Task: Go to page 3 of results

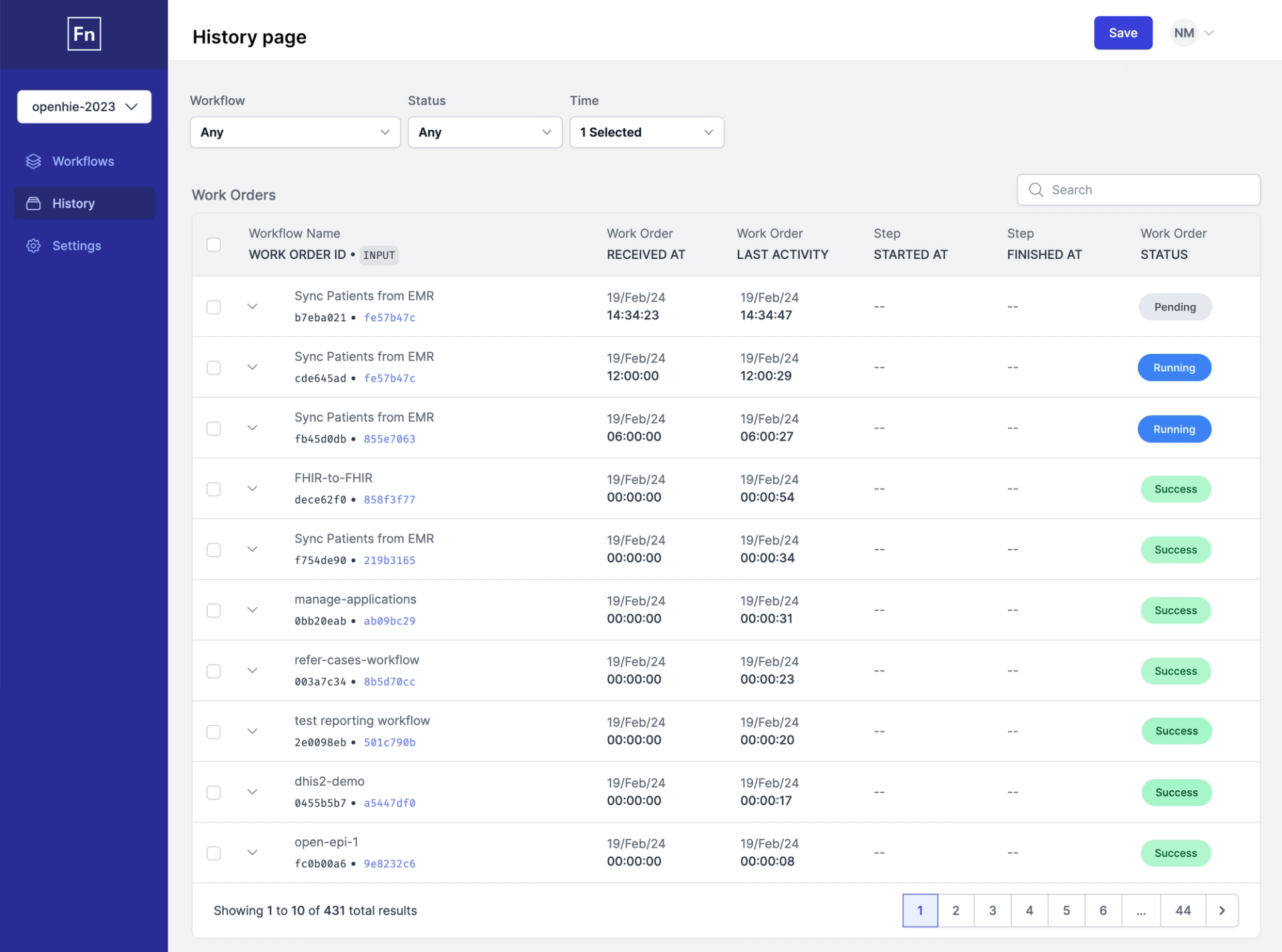Action: [x=992, y=910]
